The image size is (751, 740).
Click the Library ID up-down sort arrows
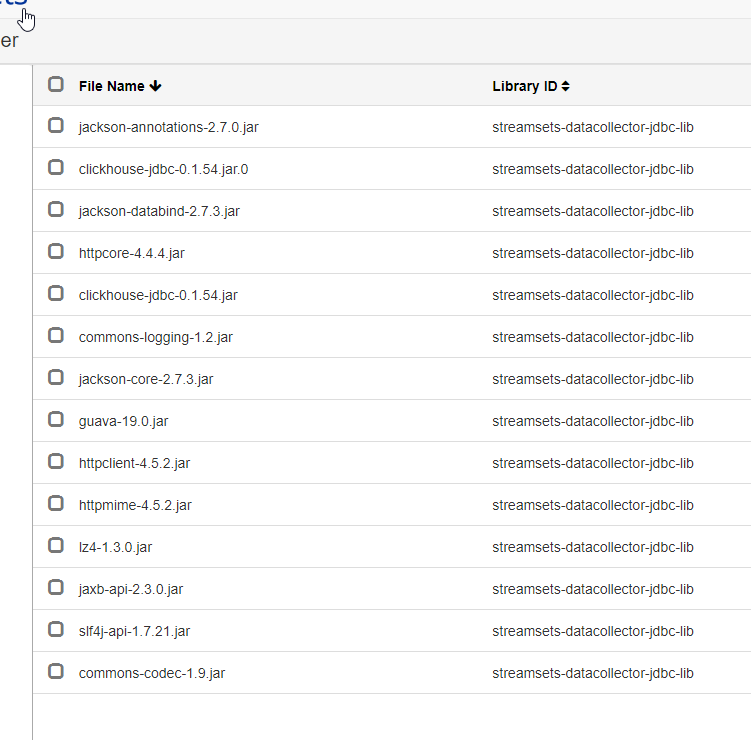tap(565, 86)
